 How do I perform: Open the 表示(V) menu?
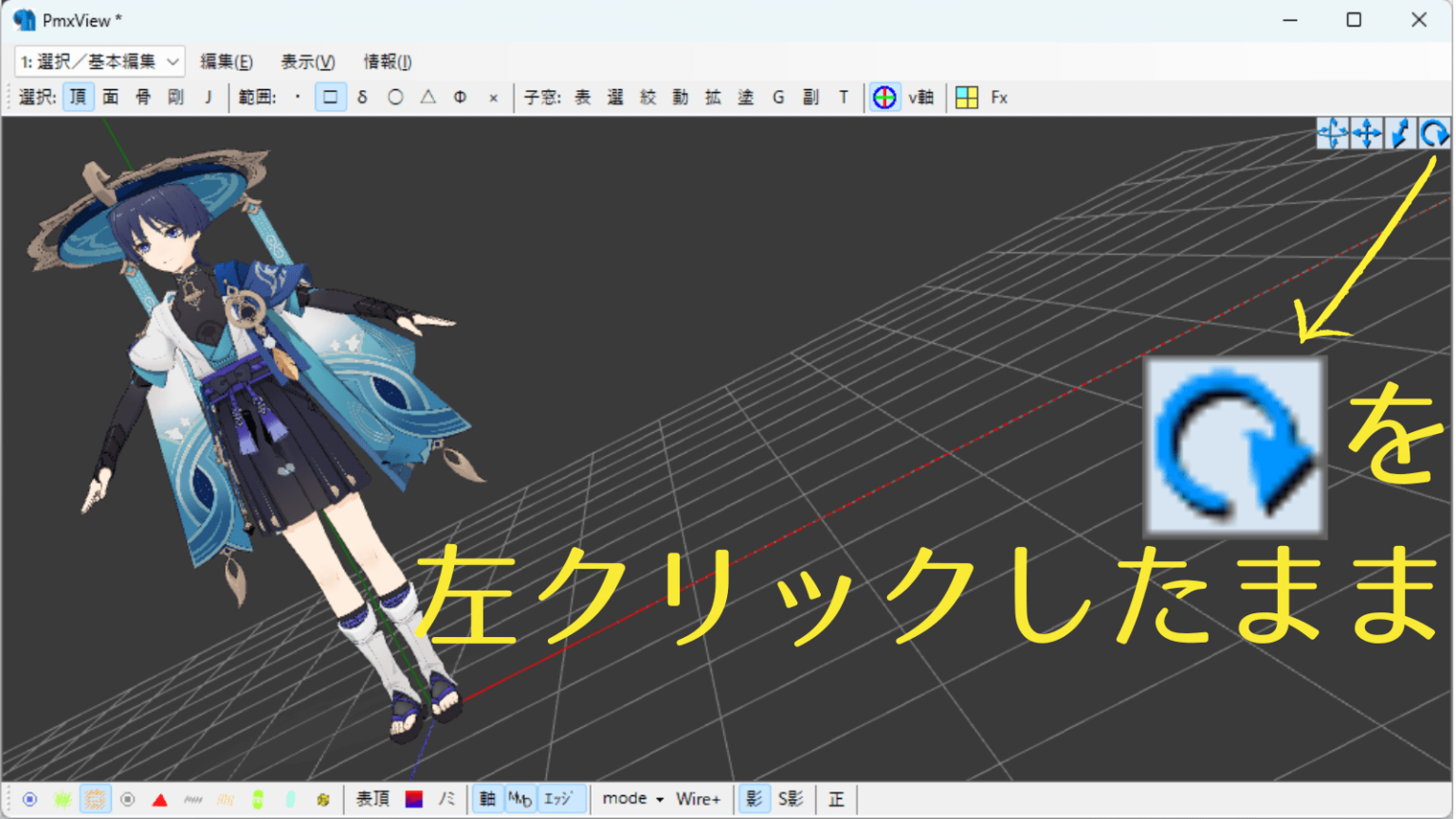click(305, 61)
